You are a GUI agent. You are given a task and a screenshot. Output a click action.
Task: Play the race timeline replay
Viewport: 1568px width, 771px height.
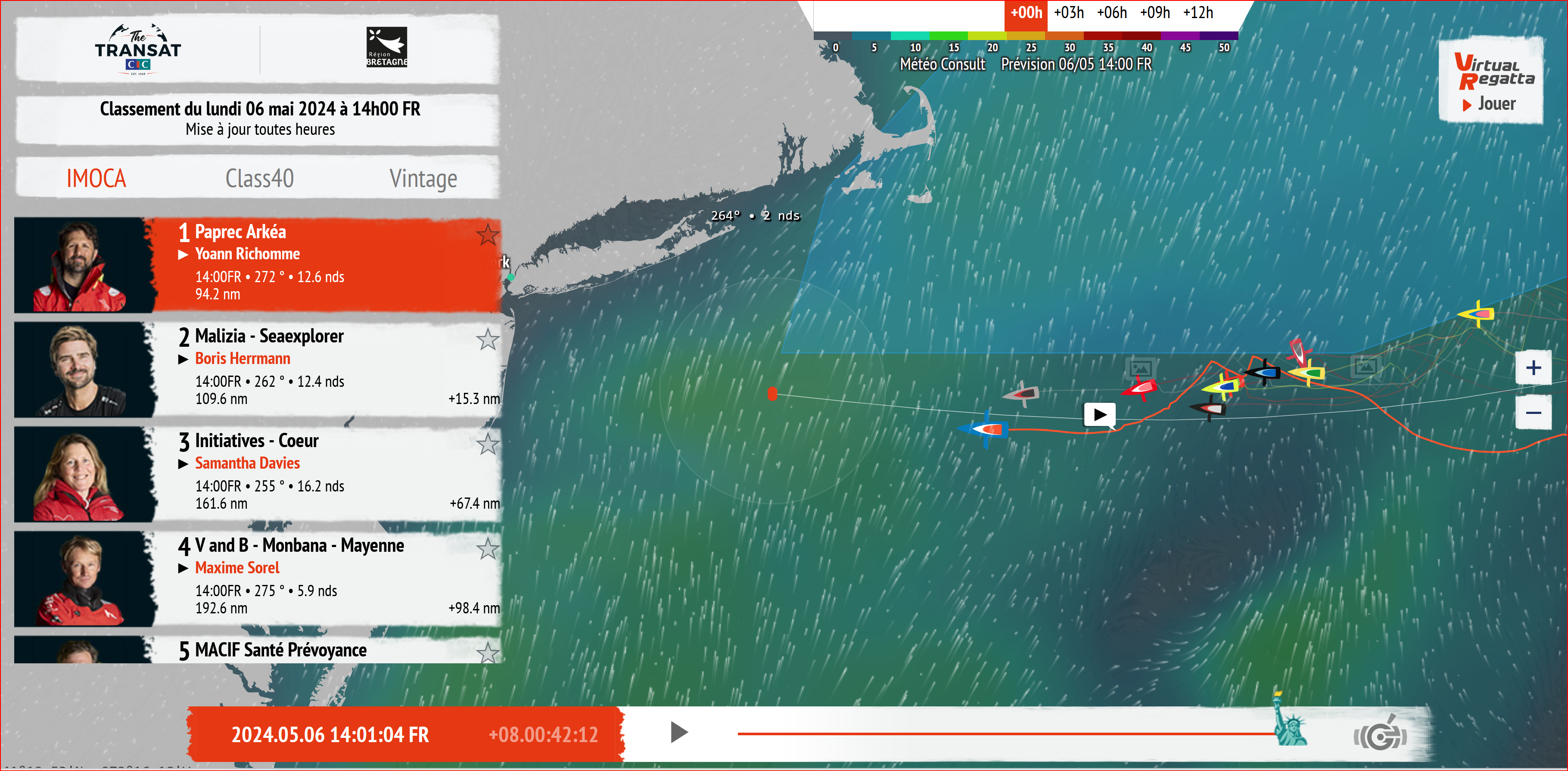[679, 732]
